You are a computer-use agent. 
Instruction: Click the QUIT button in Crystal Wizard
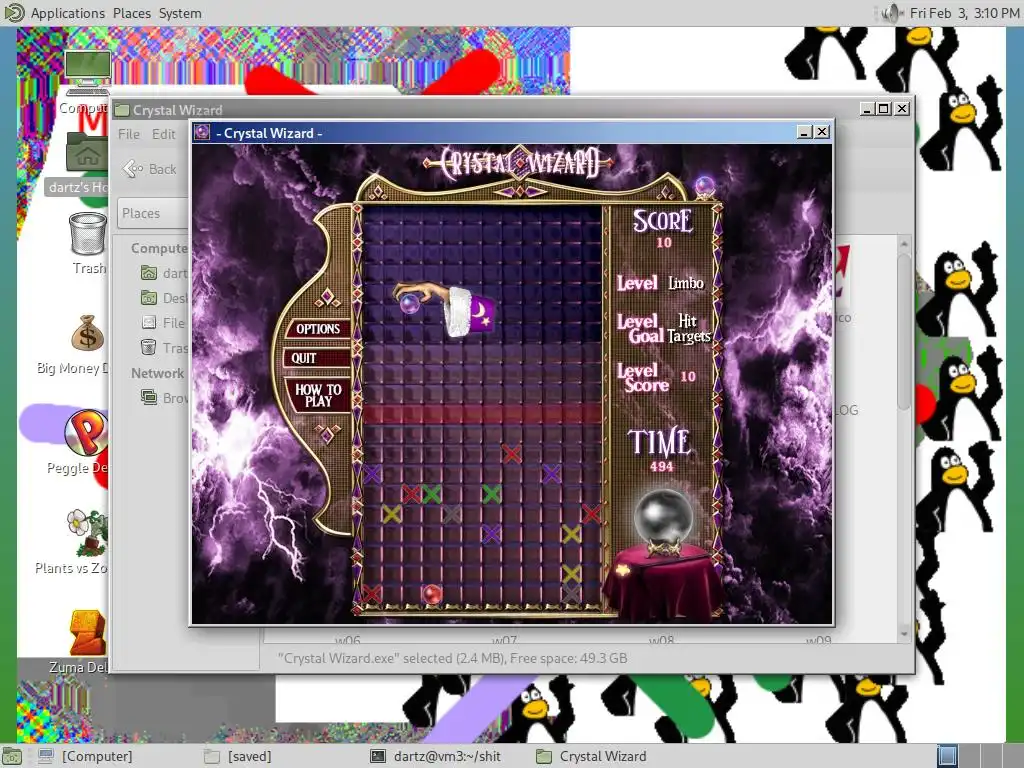coord(316,358)
